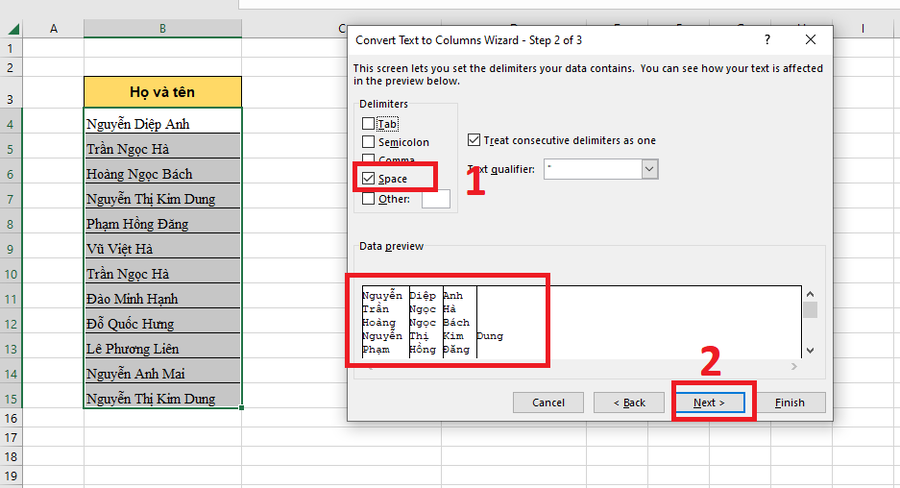Close the Convert Text to Columns Wizard
This screenshot has height=488, width=900.
(810, 40)
